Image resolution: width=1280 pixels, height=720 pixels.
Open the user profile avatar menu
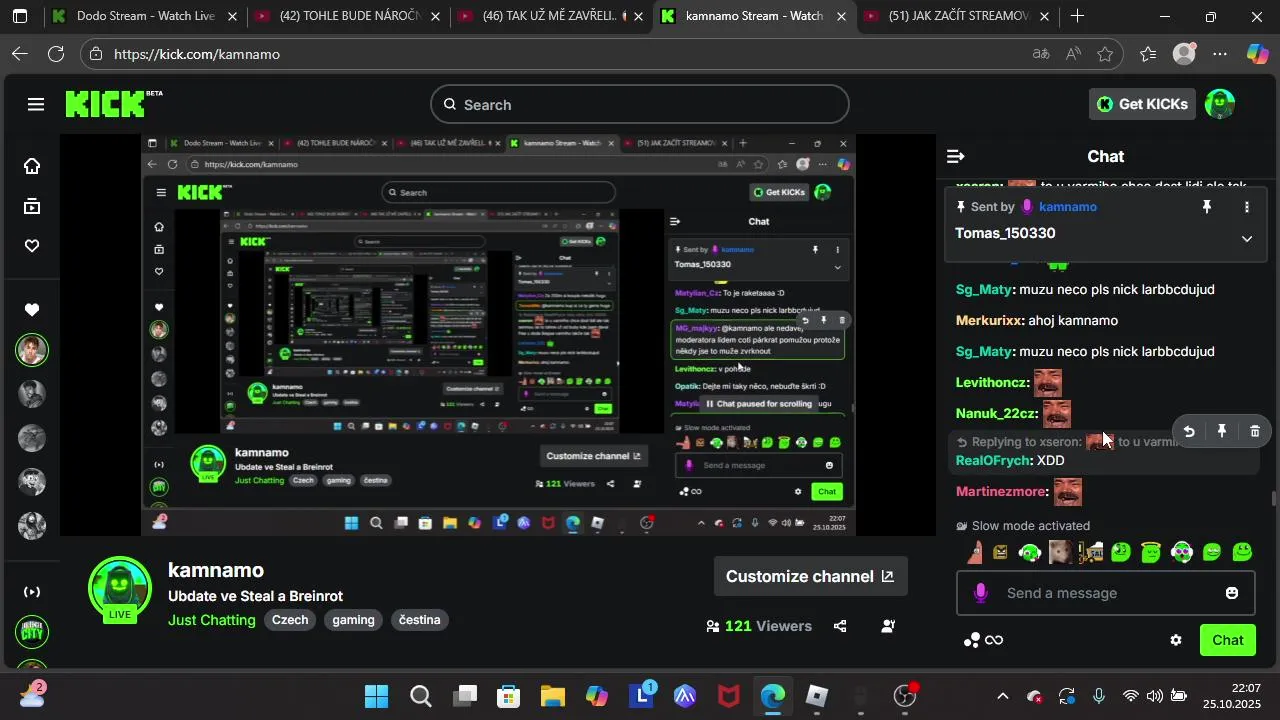[1220, 104]
